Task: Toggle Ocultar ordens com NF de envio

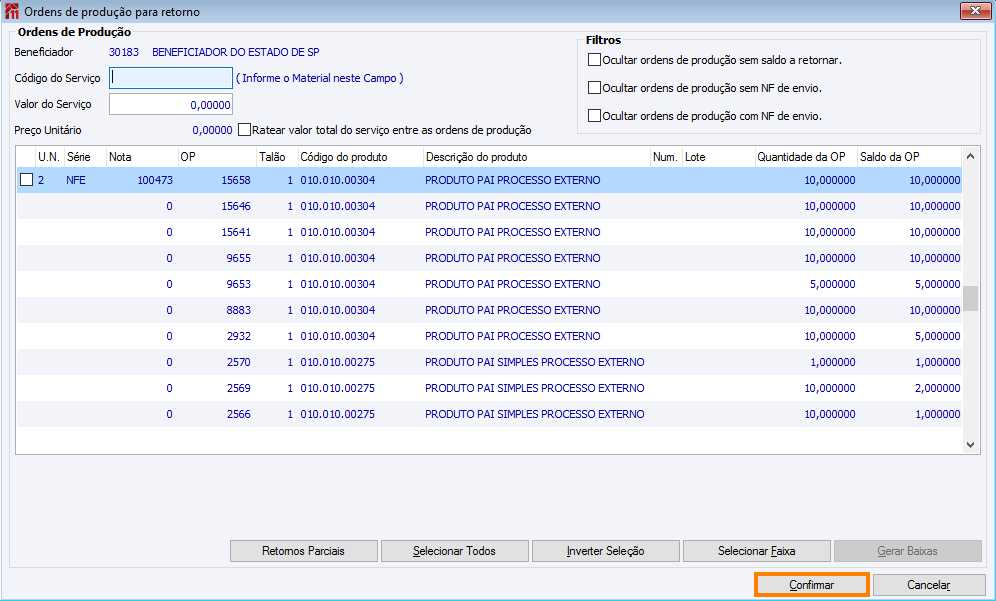Action: pyautogui.click(x=595, y=116)
